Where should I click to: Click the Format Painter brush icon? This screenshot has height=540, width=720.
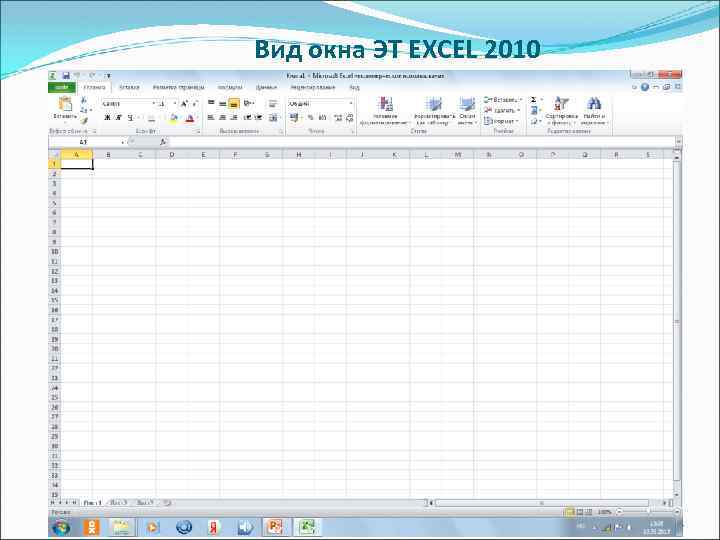[x=84, y=121]
